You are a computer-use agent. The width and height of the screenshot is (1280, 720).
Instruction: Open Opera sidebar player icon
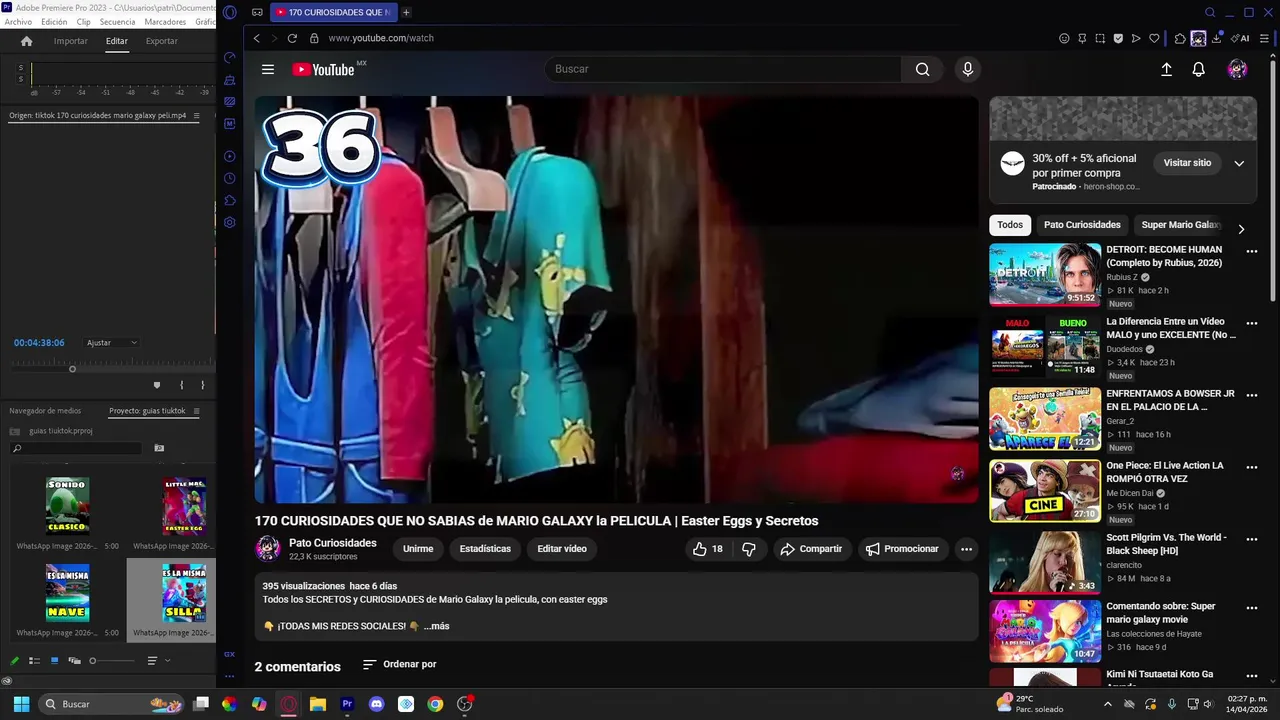[x=230, y=156]
